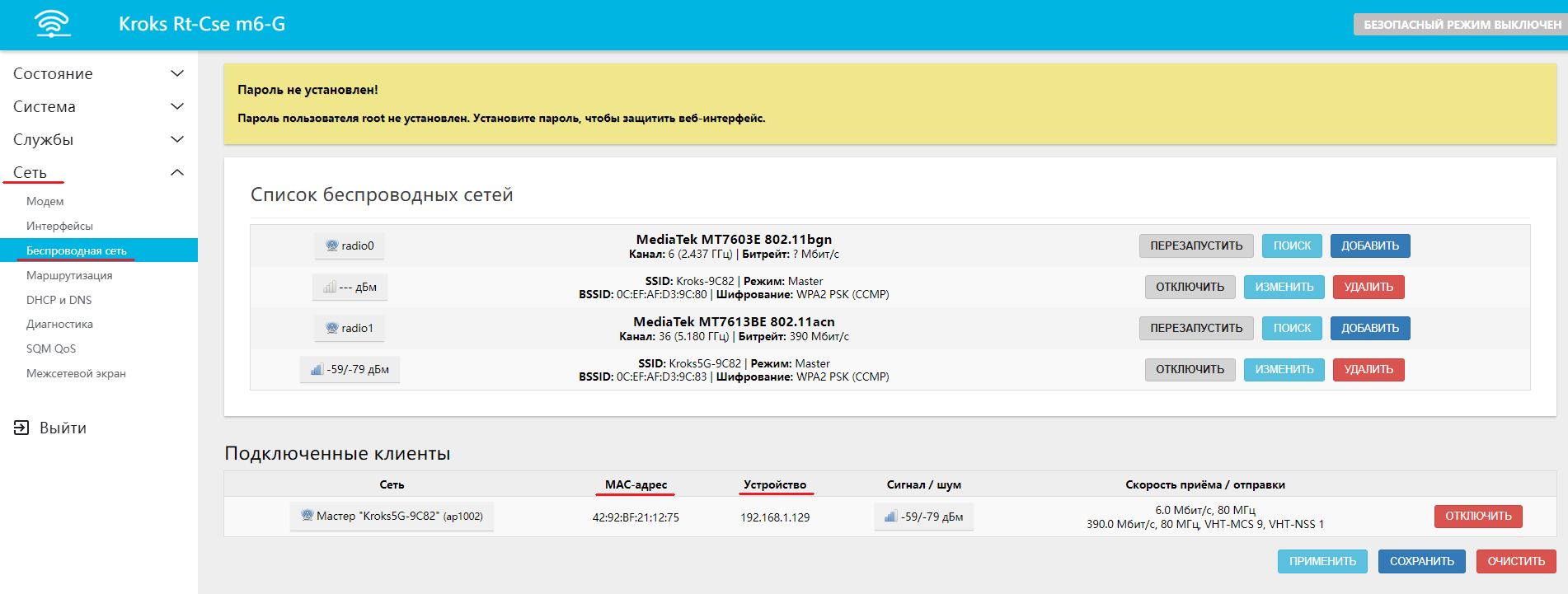Click Изменить for the Kroks5G-9C82 network
Image resolution: width=1568 pixels, height=594 pixels.
tap(1284, 369)
